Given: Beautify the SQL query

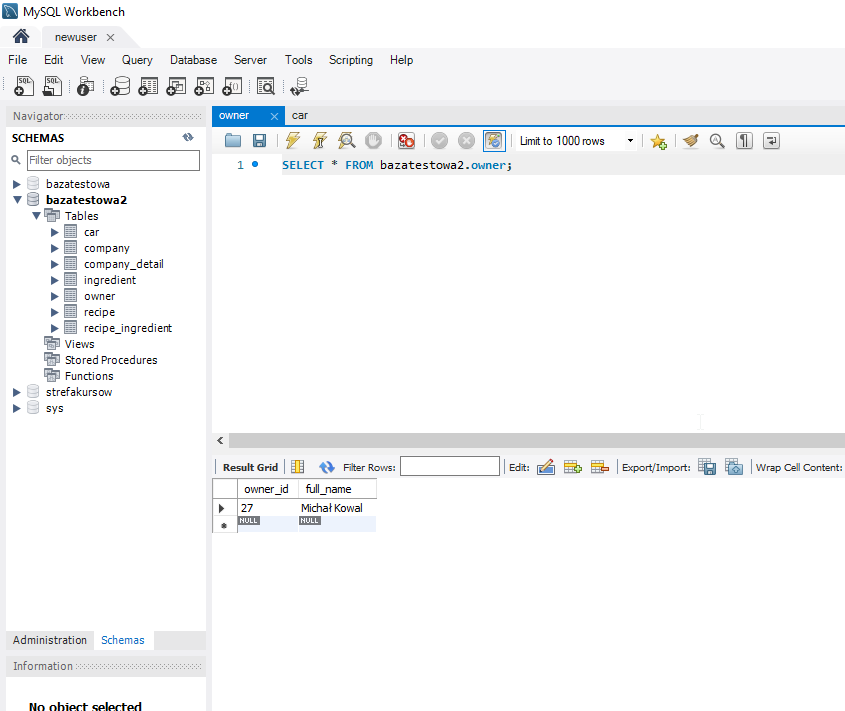Looking at the screenshot, I should click(x=690, y=141).
